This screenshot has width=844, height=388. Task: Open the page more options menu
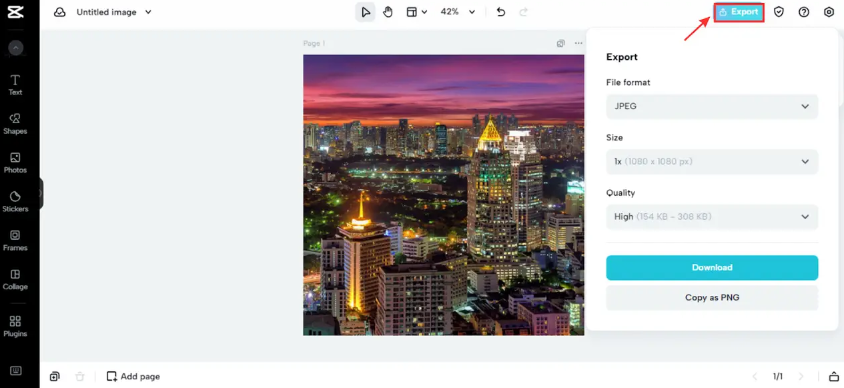[x=578, y=43]
